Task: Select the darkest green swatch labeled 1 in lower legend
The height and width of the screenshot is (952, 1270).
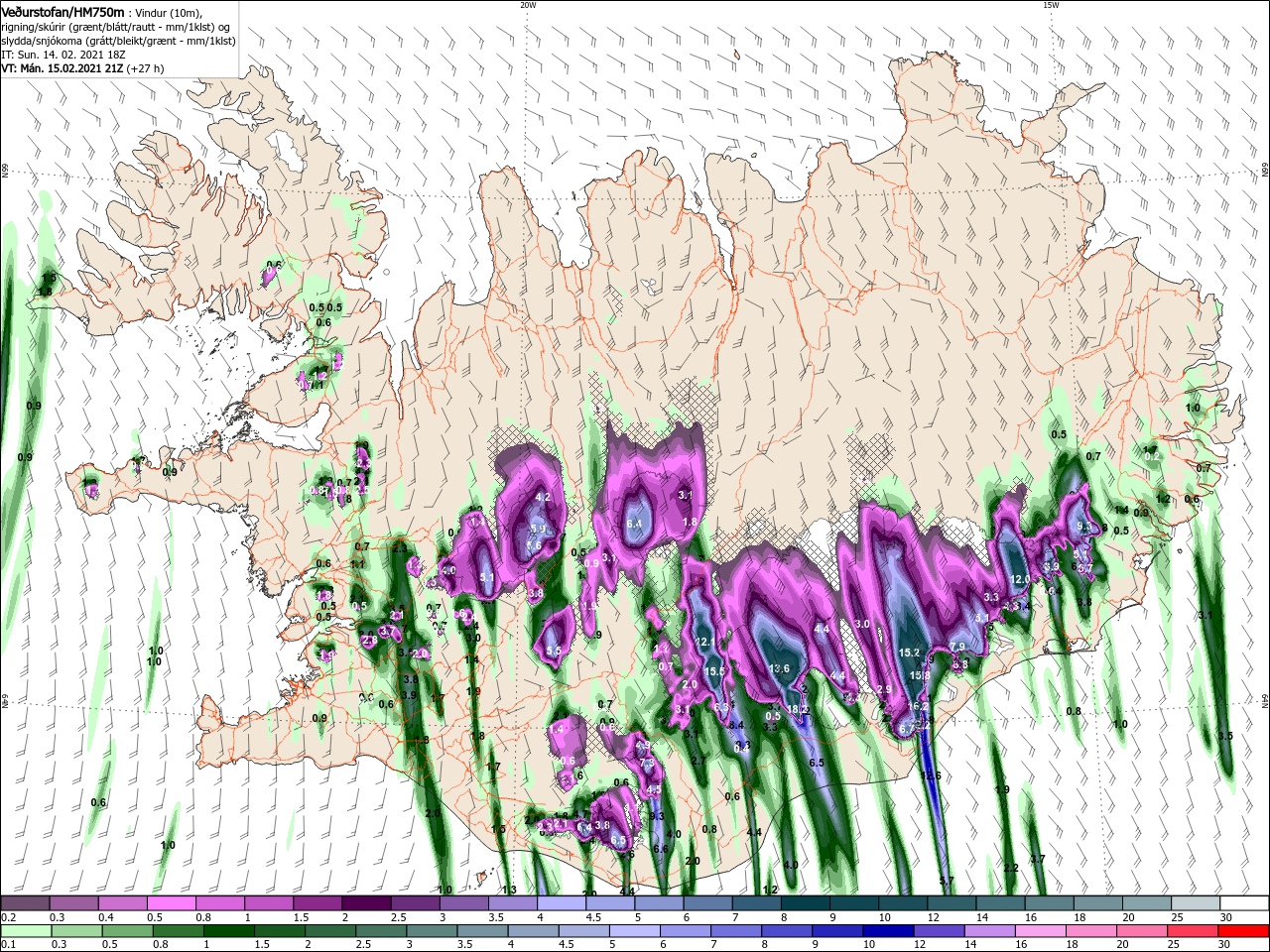Action: pos(229,931)
